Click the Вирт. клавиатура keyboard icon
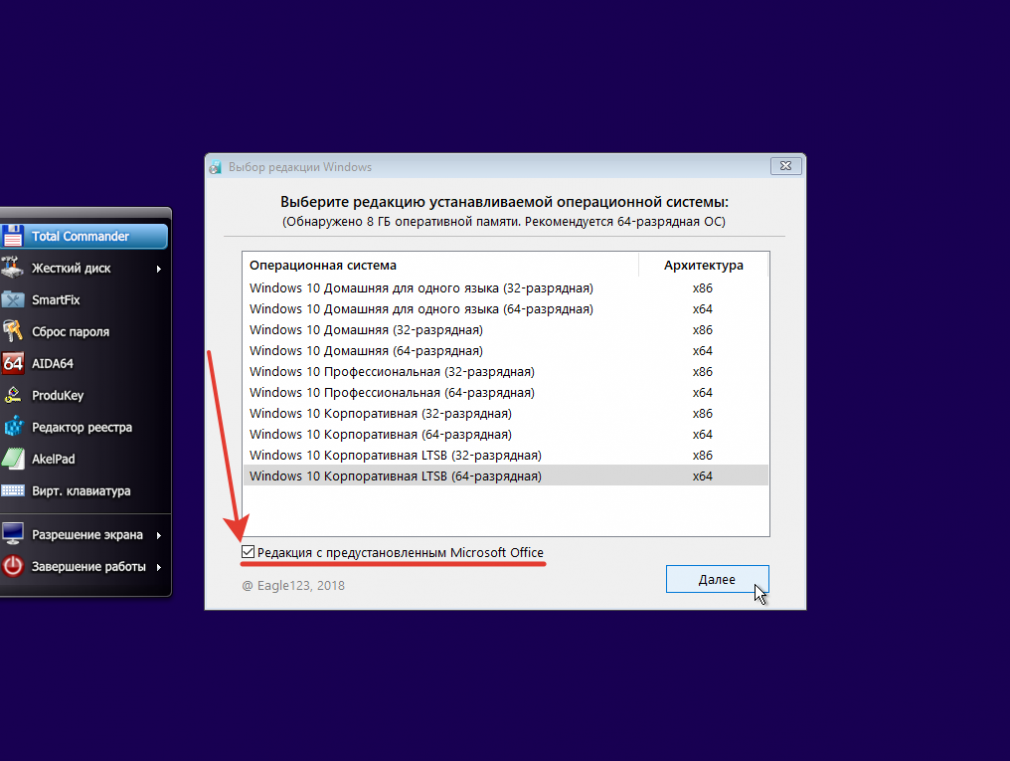 coord(12,491)
